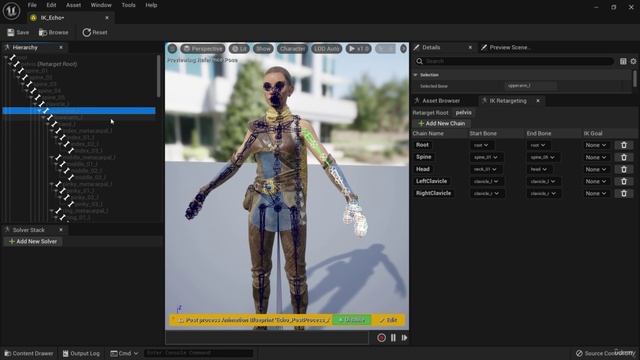The width and height of the screenshot is (640, 360).
Task: Click the Hierarchy panel vertical scrollbar
Action: pos(158,77)
